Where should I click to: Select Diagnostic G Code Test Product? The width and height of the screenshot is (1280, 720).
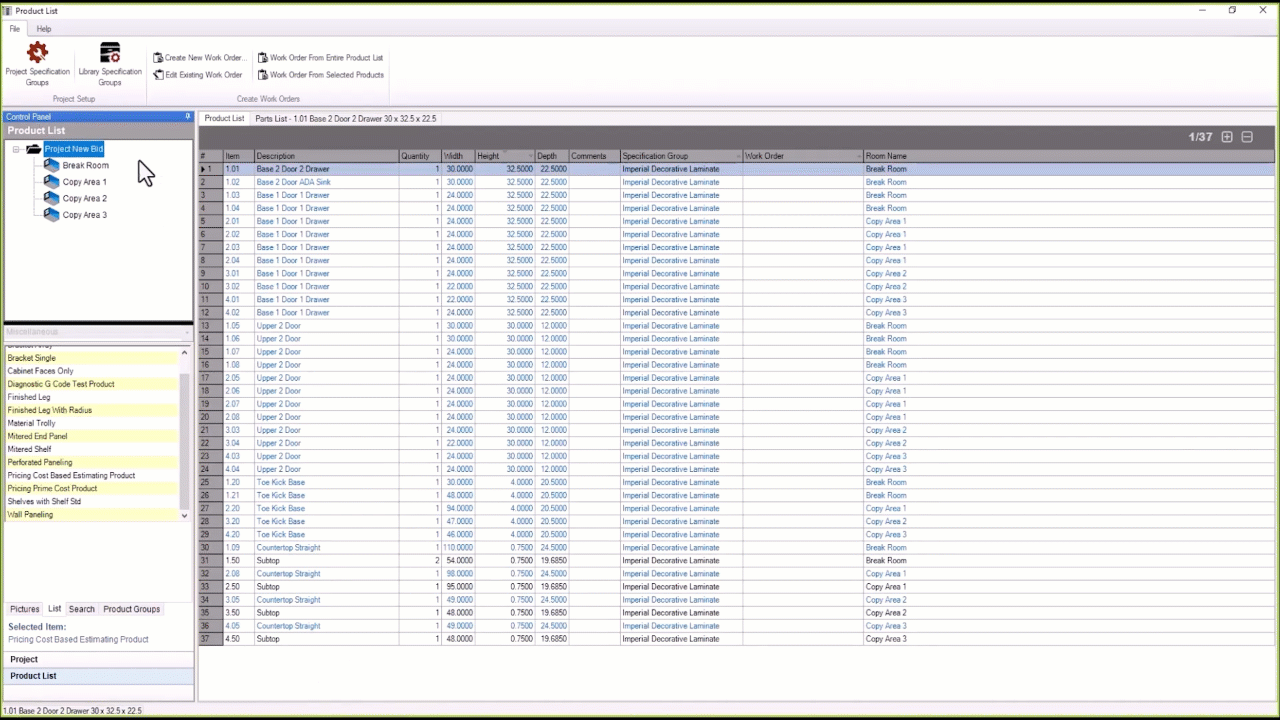(x=92, y=384)
